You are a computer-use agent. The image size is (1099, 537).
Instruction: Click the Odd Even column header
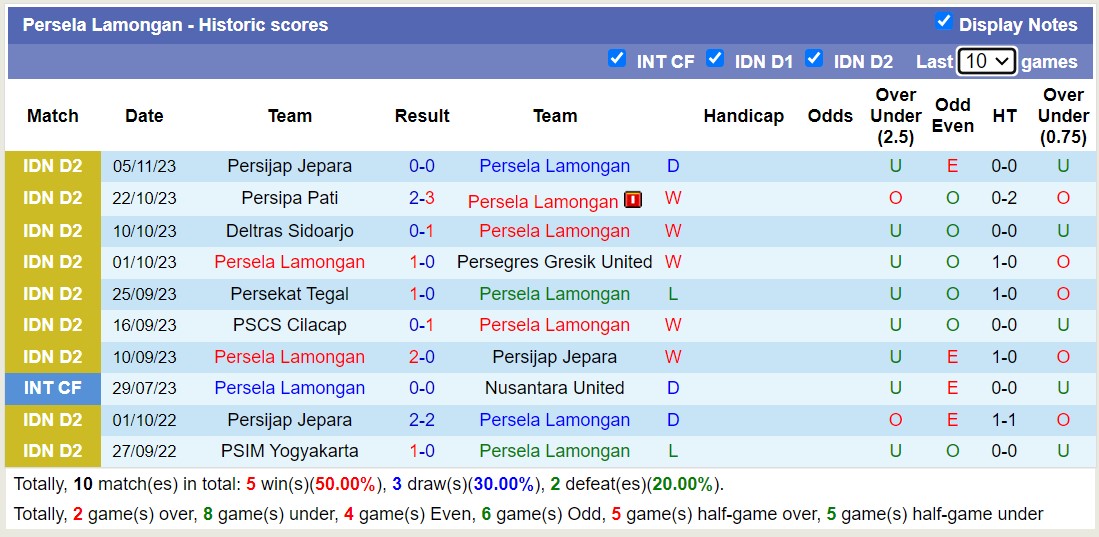(953, 116)
